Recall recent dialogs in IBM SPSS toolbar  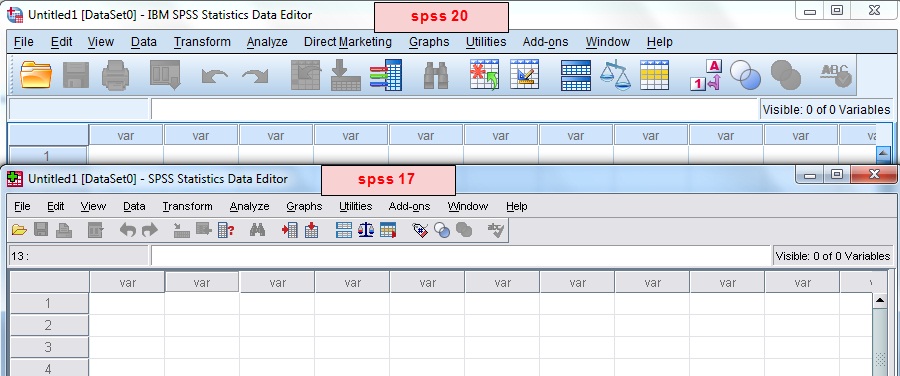165,75
